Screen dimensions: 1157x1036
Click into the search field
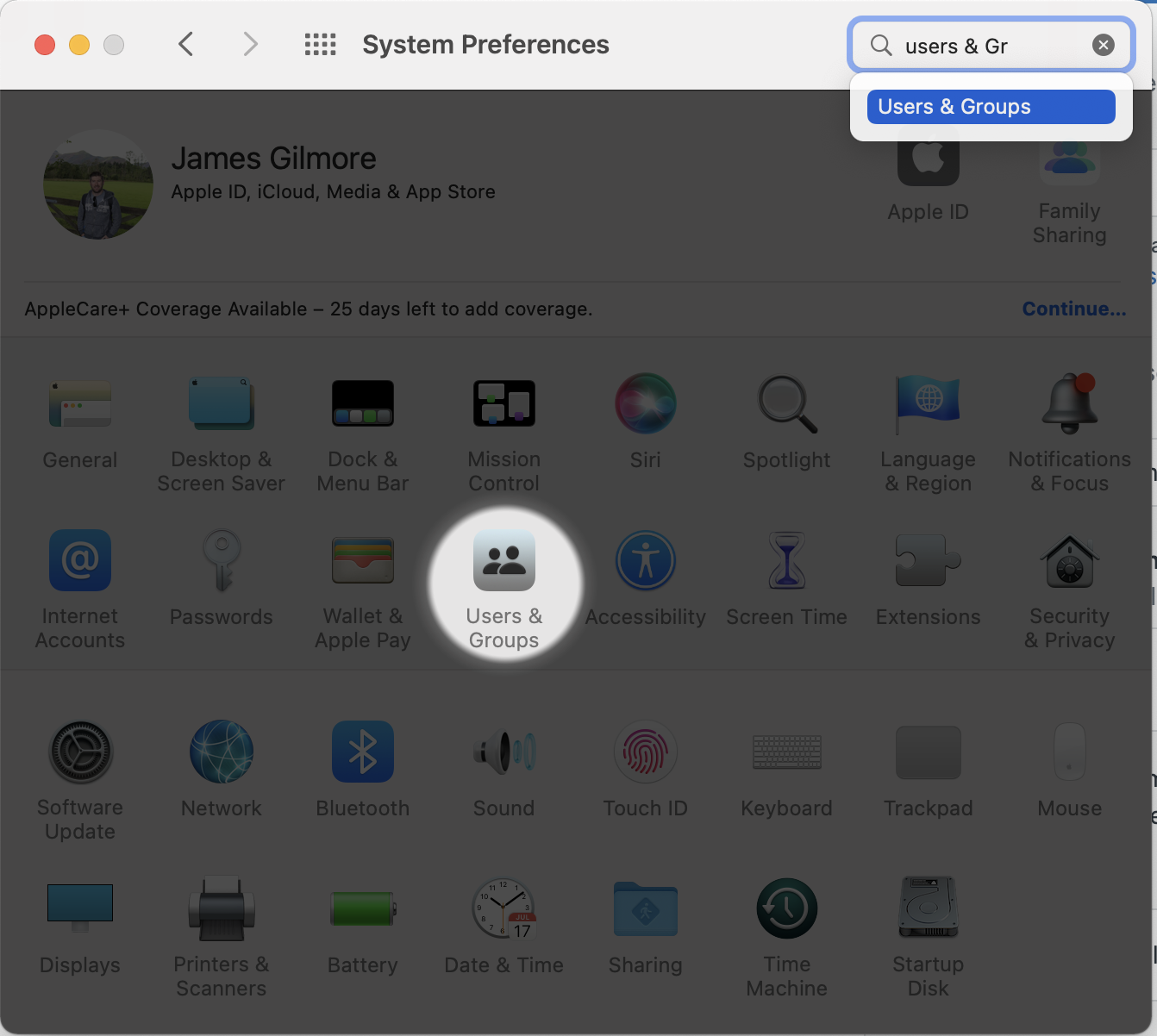pyautogui.click(x=991, y=45)
